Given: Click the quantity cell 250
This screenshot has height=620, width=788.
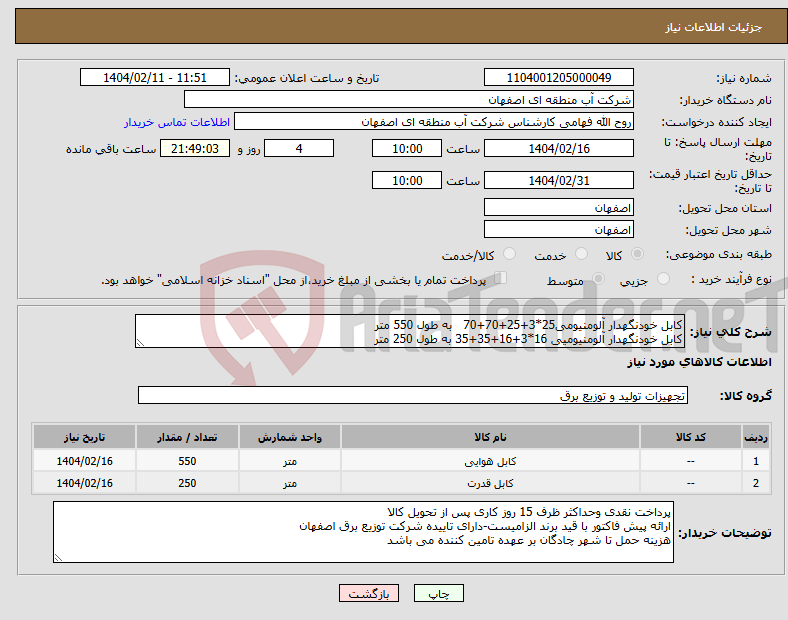Looking at the screenshot, I should tap(187, 483).
